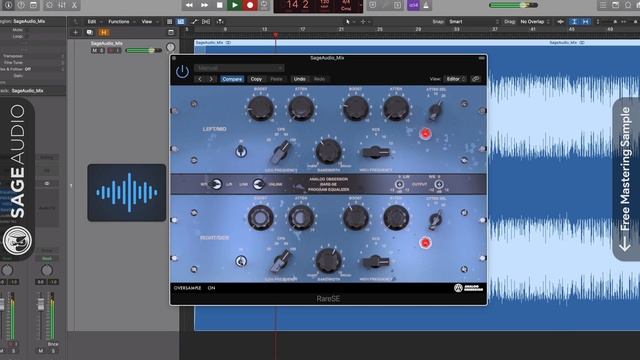Click the add track plus button

pos(76,32)
